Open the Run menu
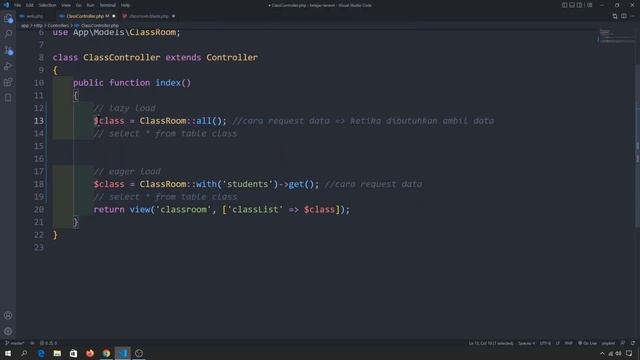 pyautogui.click(x=91, y=5)
